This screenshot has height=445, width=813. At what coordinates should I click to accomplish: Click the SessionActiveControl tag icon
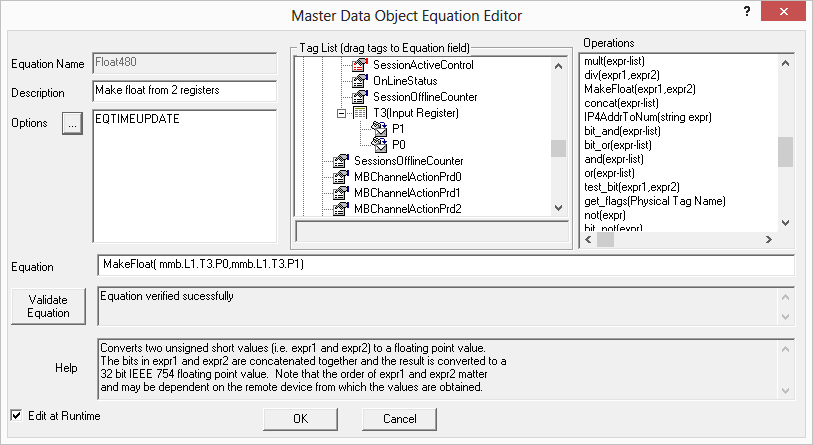[360, 65]
